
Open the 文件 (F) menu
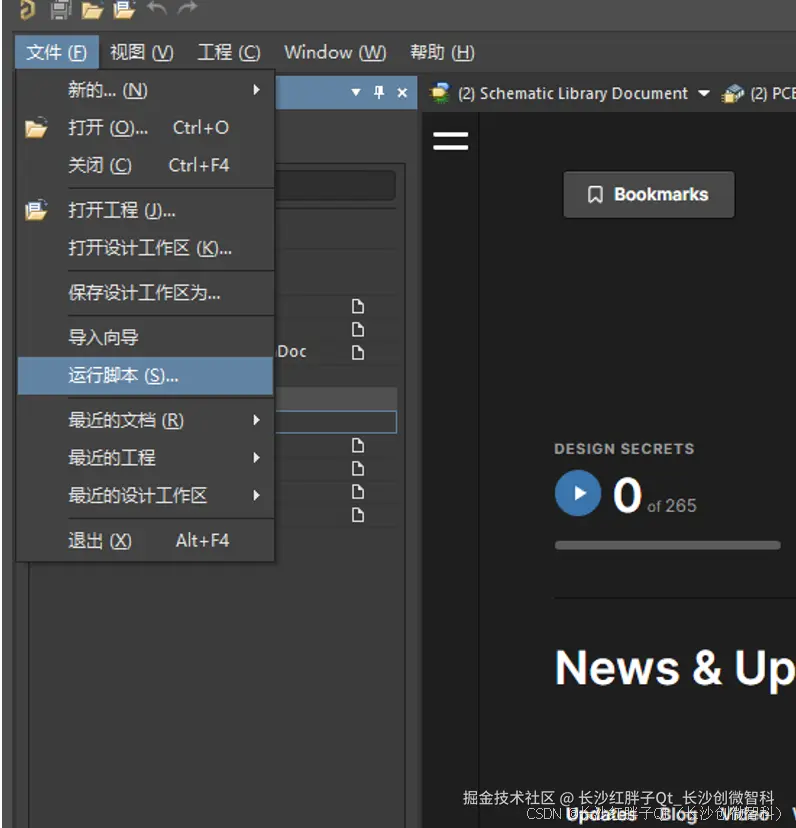click(x=57, y=52)
